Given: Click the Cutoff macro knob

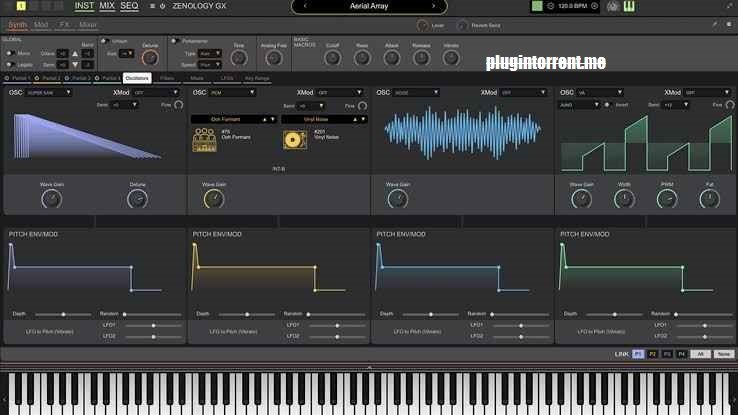Looking at the screenshot, I should pyautogui.click(x=332, y=58).
